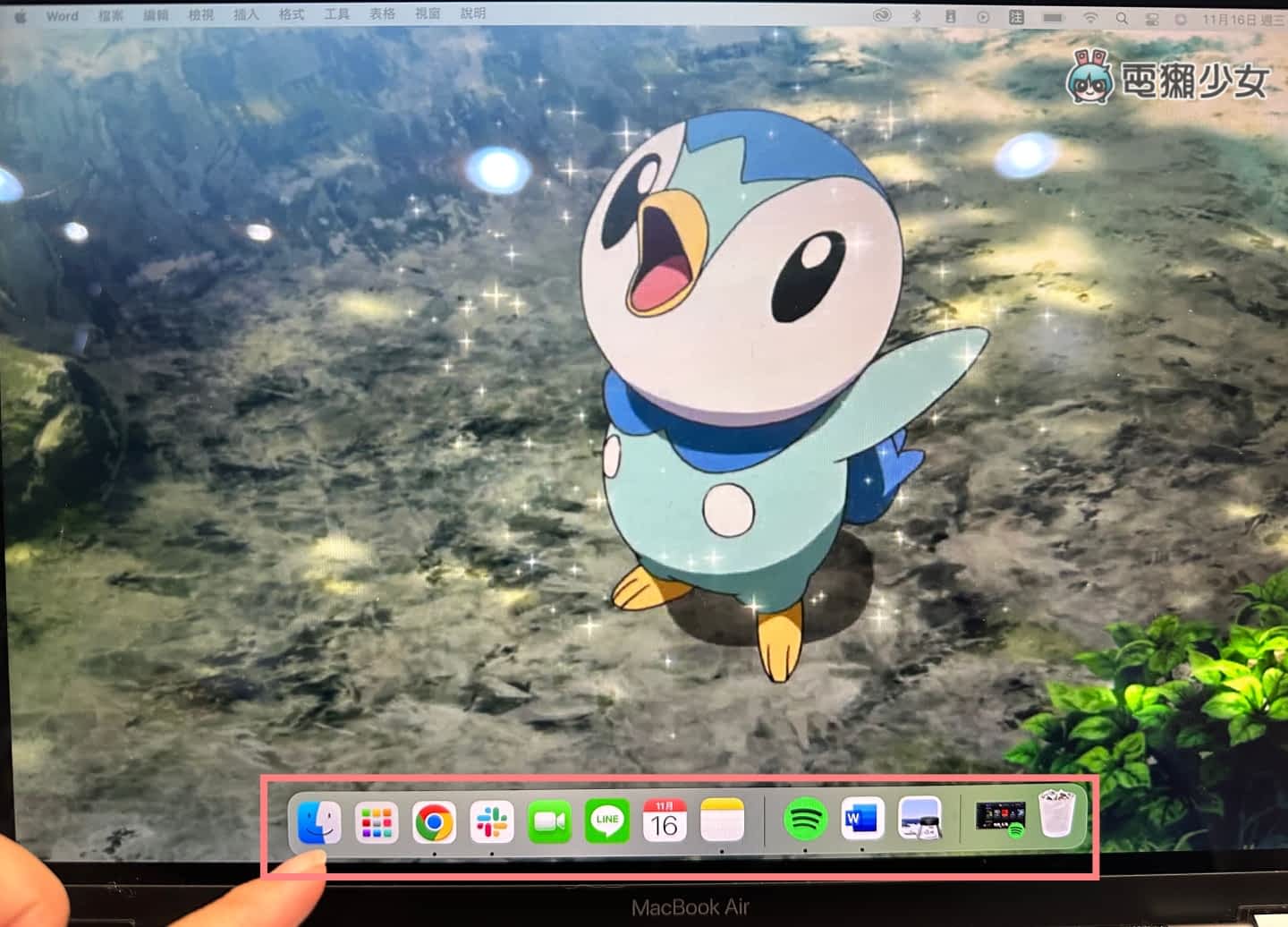1288x927 pixels.
Task: Open the 格式 menu
Action: click(292, 14)
